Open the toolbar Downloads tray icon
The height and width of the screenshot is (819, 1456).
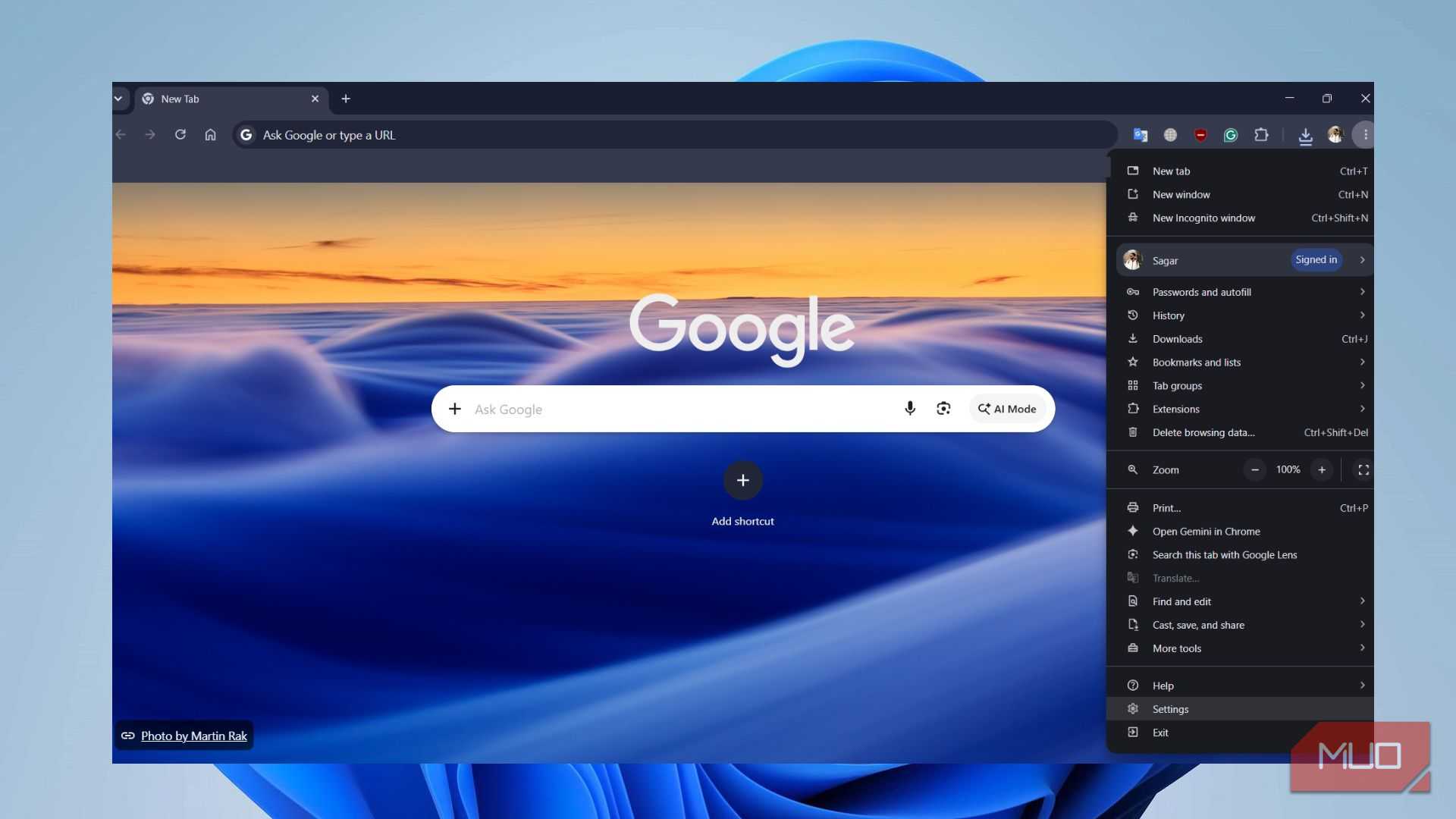coord(1305,136)
